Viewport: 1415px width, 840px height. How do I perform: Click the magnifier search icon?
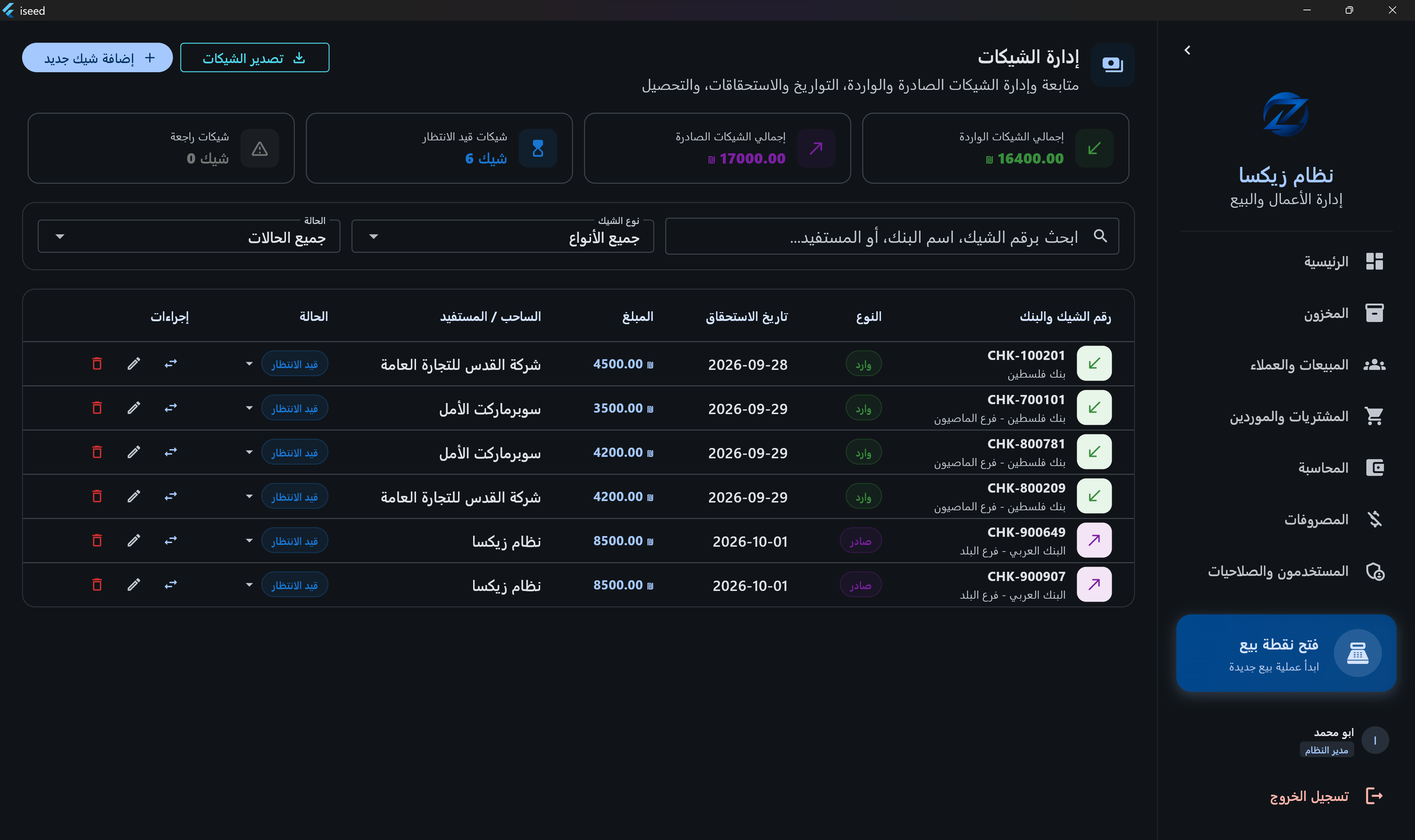coord(1100,235)
